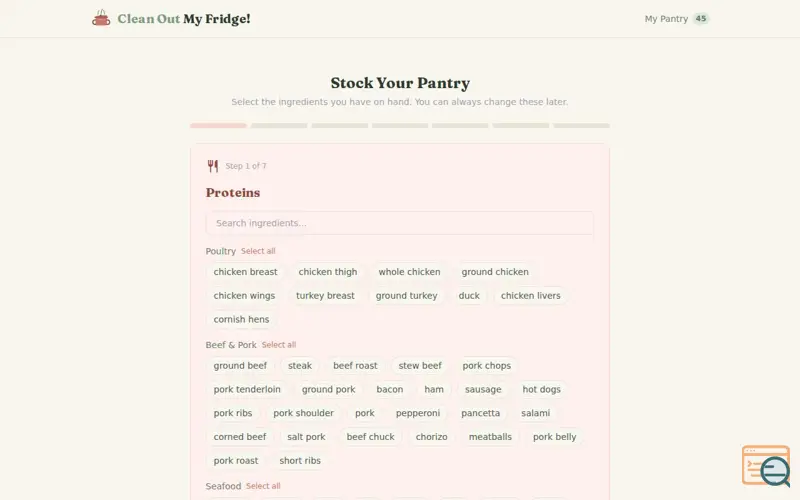Click the cooking pot logo icon

[101, 18]
